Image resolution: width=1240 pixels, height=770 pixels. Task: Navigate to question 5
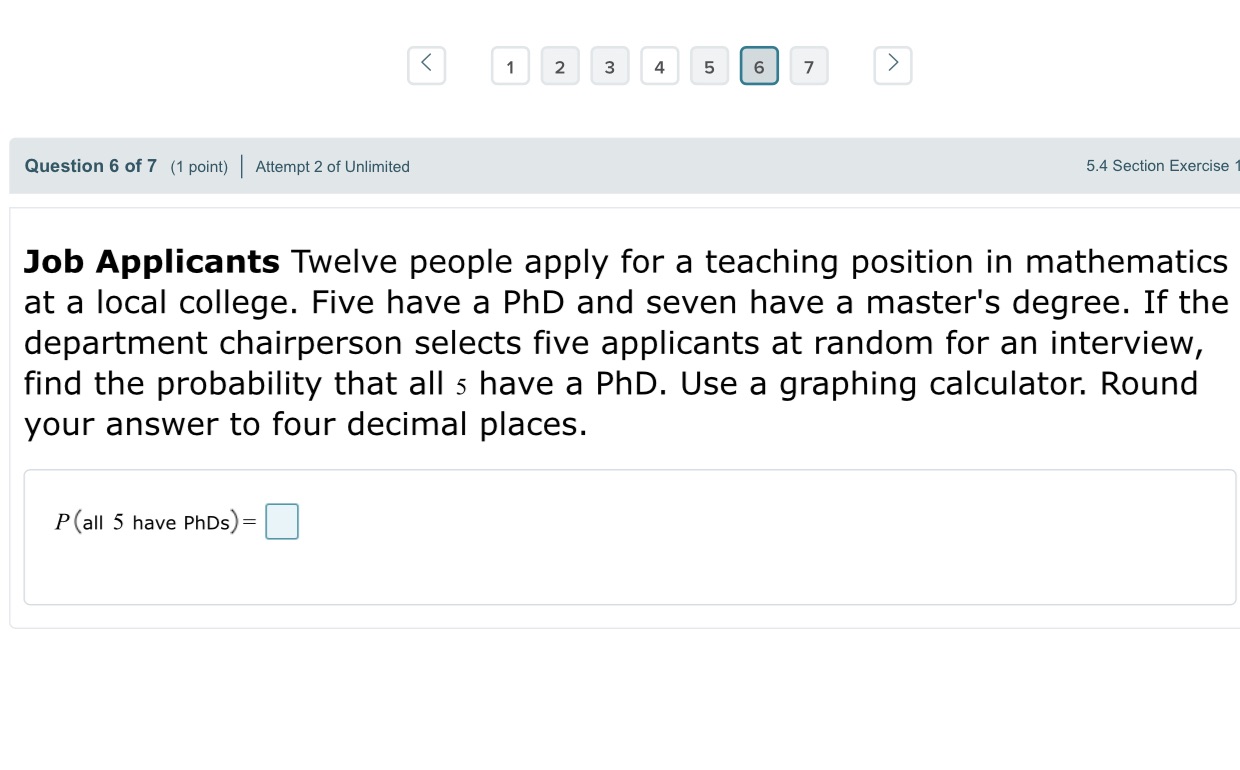click(x=710, y=66)
